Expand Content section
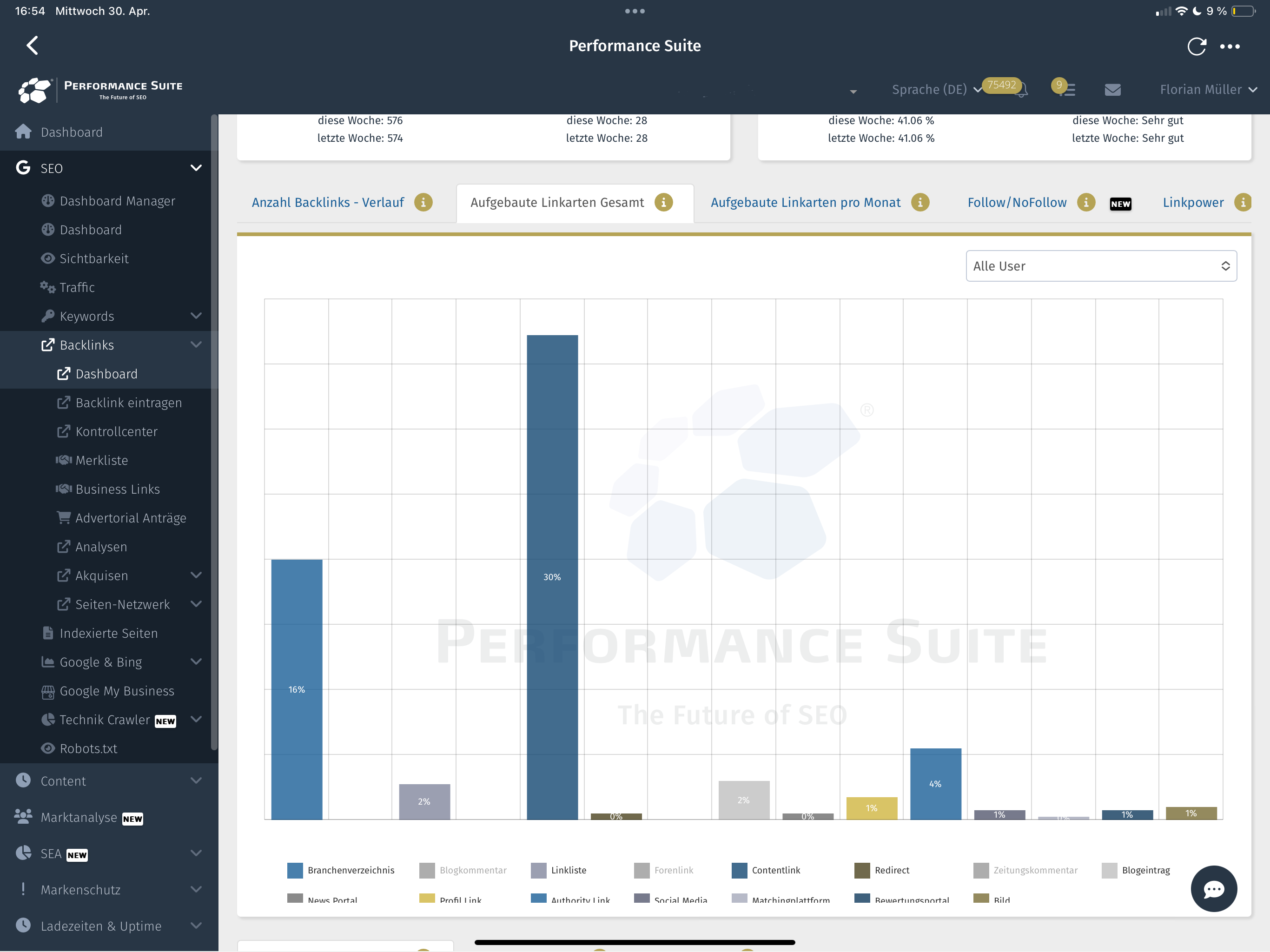The width and height of the screenshot is (1270, 952). tap(196, 781)
